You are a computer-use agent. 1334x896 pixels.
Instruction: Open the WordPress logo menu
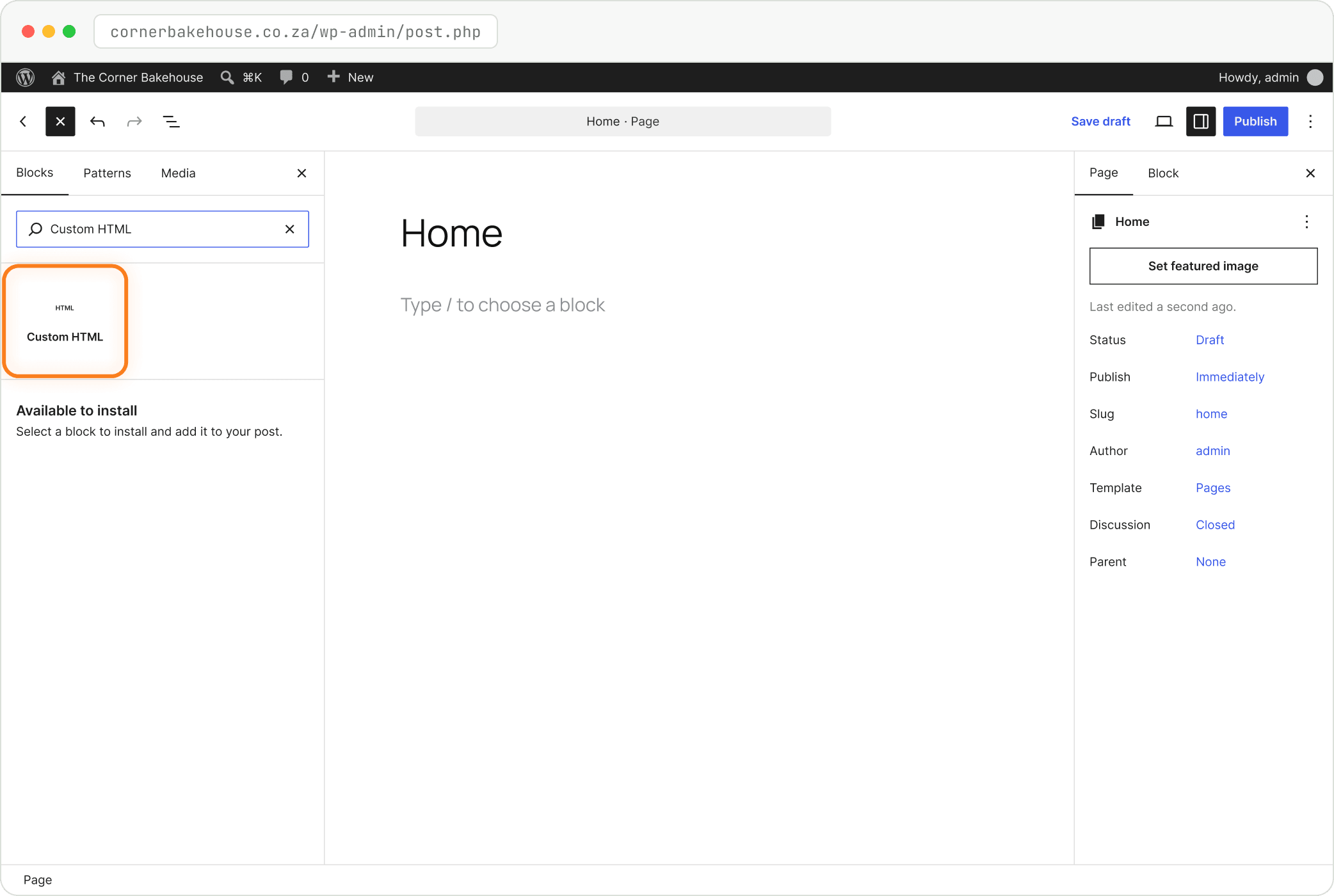coord(25,77)
